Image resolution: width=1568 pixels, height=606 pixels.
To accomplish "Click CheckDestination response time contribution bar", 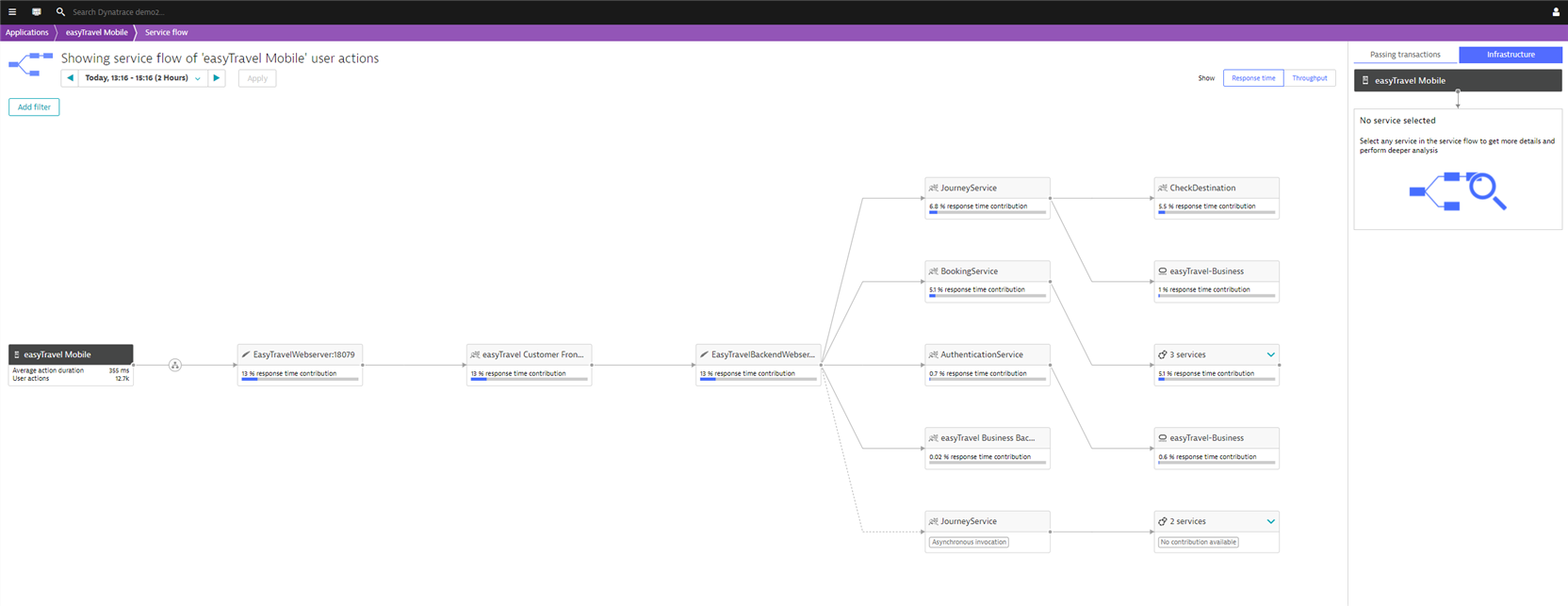I will coord(1216,213).
